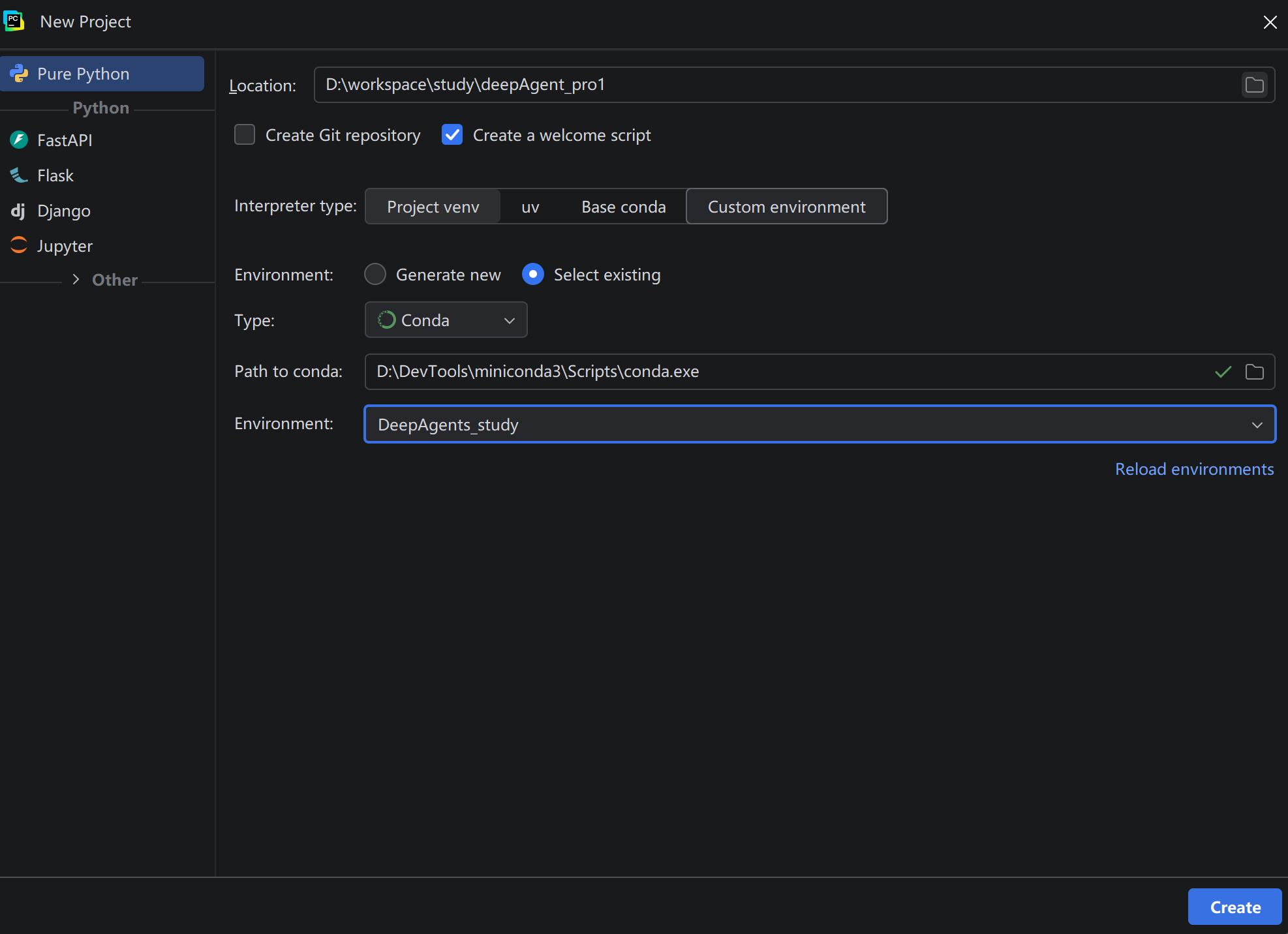Select Jupyter project type
This screenshot has width=1288, height=934.
tap(102, 246)
